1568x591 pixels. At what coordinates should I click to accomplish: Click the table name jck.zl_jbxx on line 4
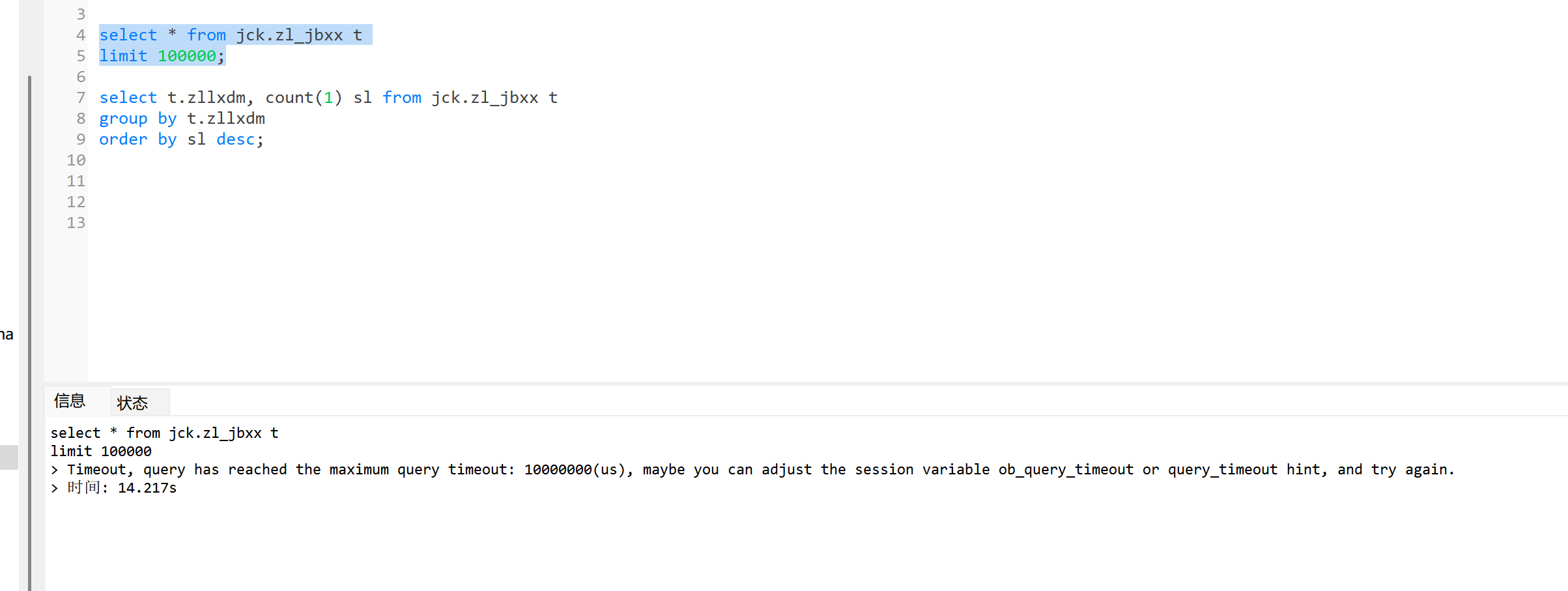click(289, 35)
